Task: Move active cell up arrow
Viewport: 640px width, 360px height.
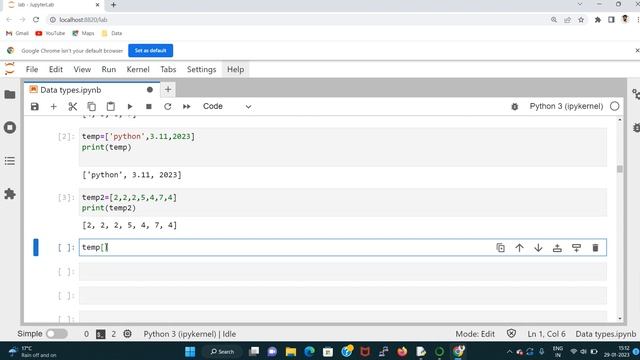Action: coord(519,248)
